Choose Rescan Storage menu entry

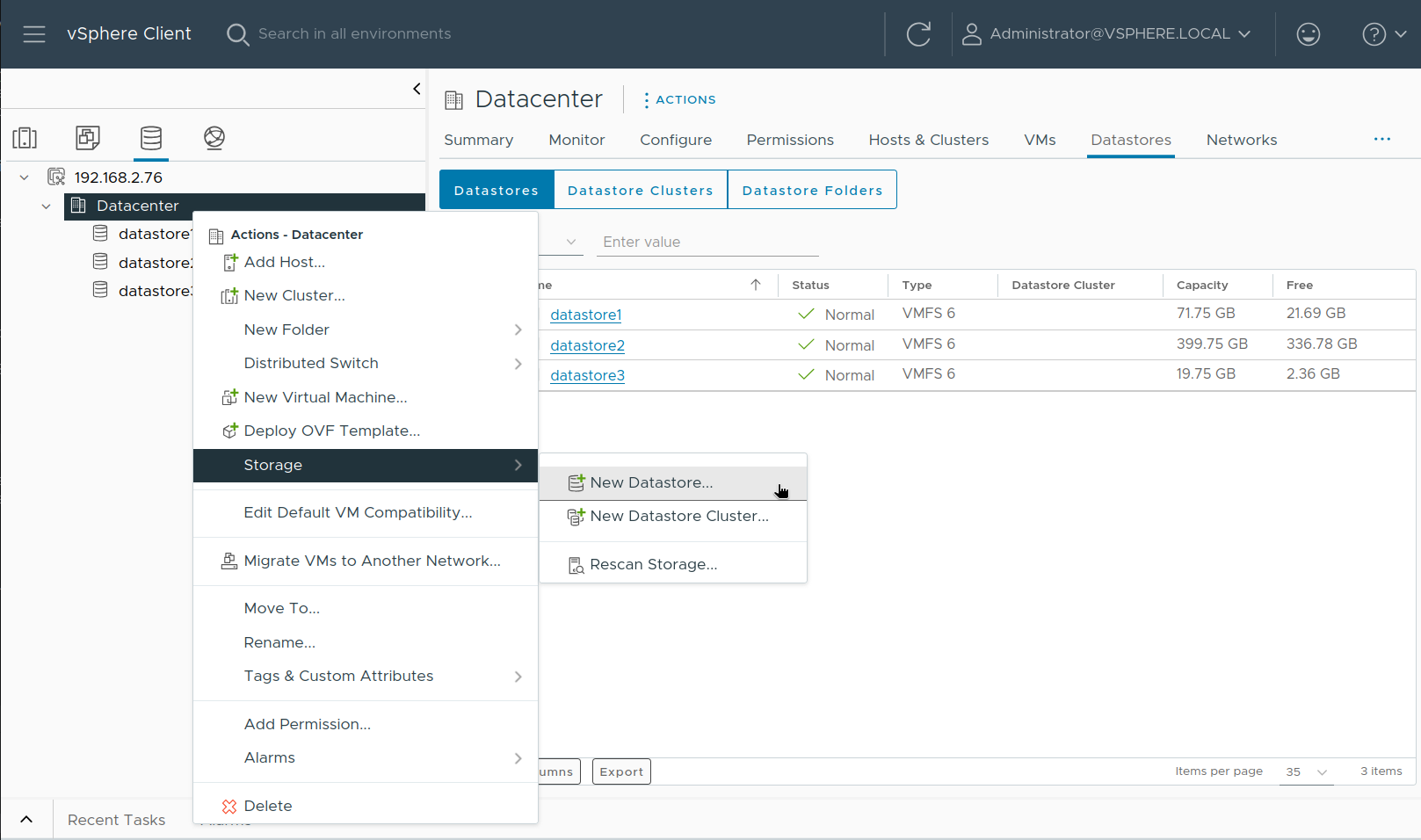pos(673,565)
